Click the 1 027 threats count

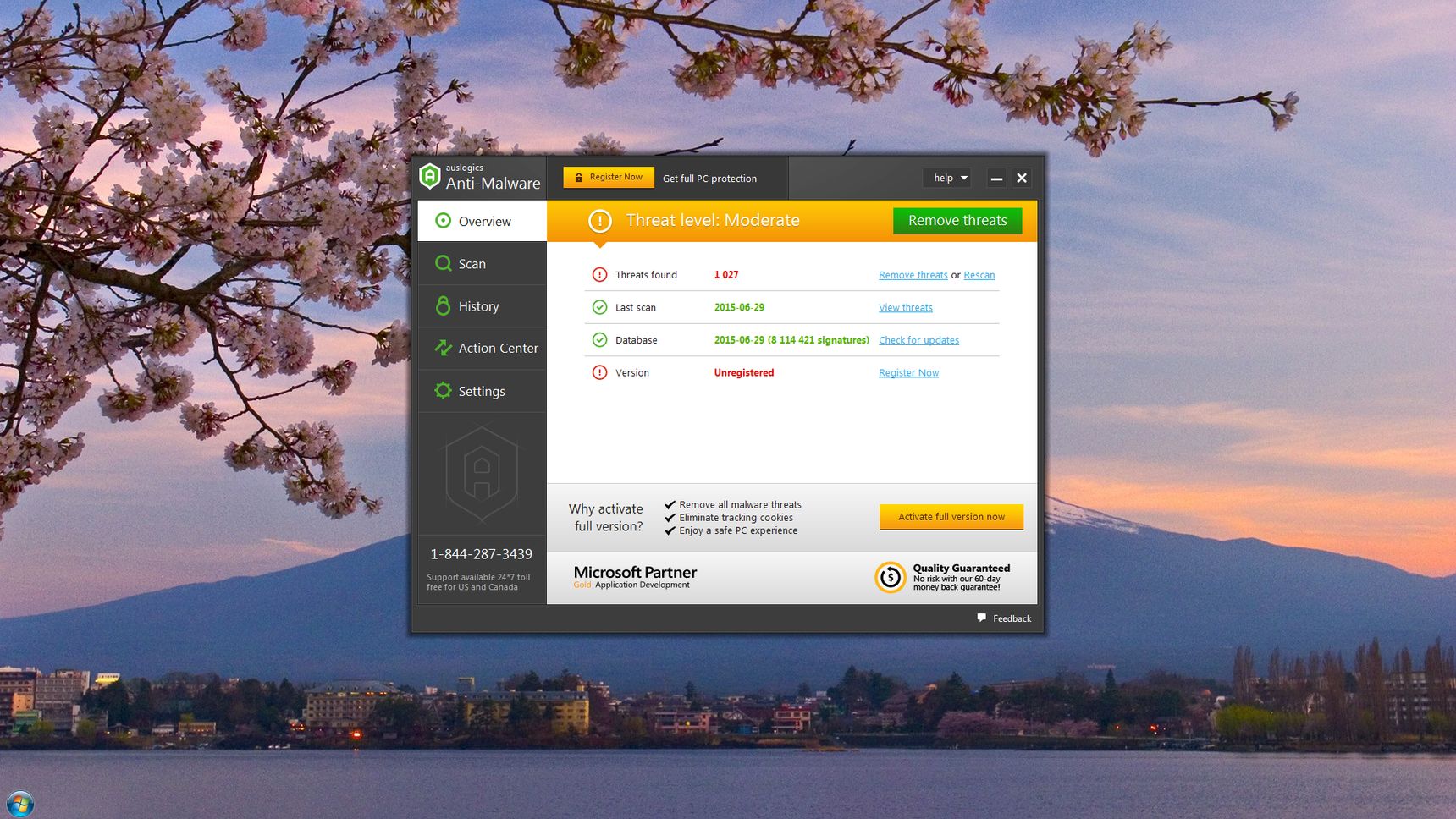[726, 275]
